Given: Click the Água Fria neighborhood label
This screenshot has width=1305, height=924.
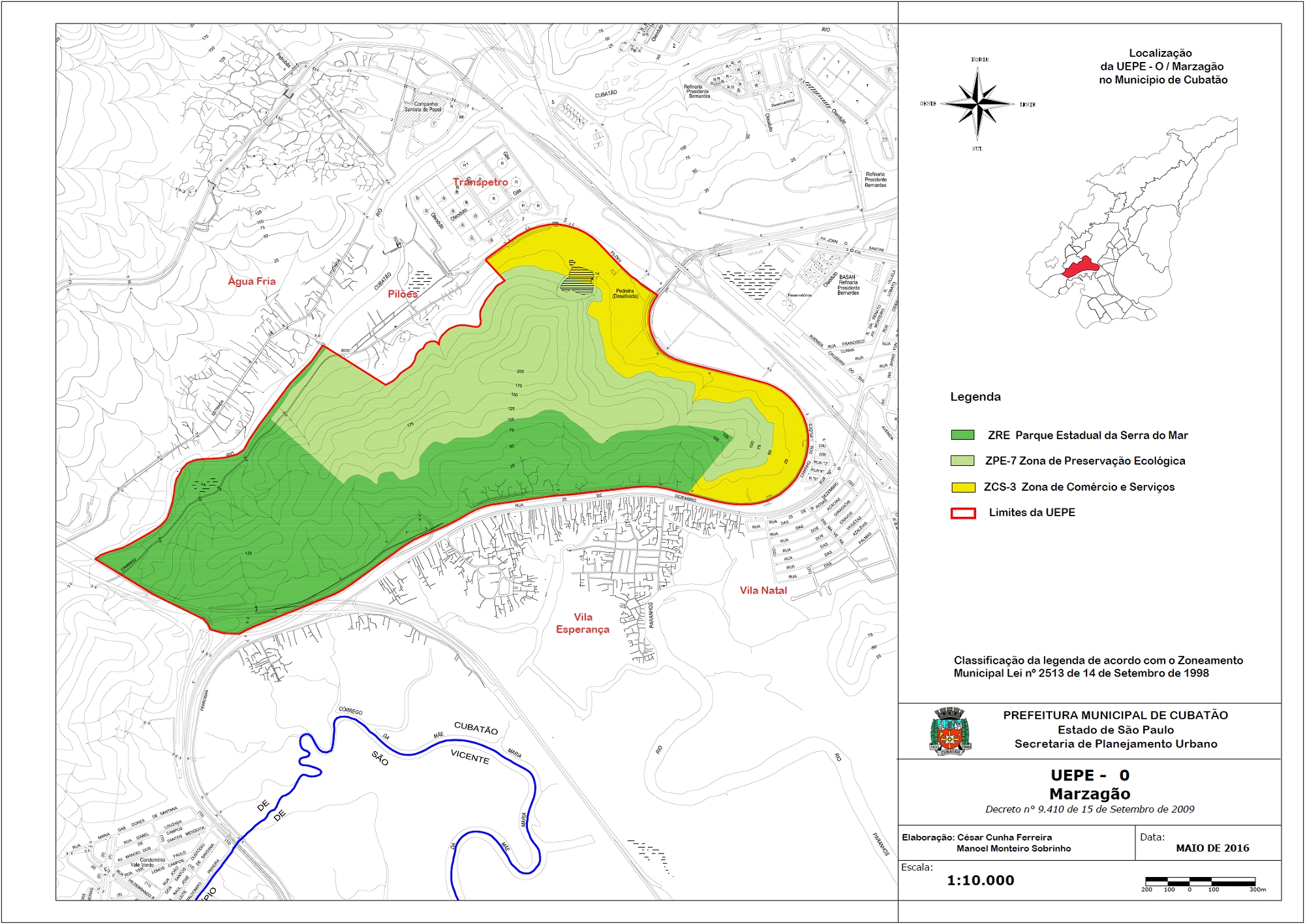Looking at the screenshot, I should point(252,281).
